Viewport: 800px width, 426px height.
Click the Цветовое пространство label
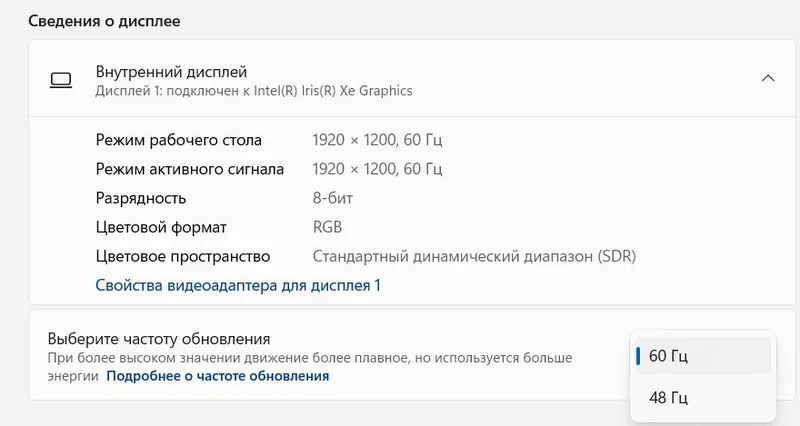(183, 256)
